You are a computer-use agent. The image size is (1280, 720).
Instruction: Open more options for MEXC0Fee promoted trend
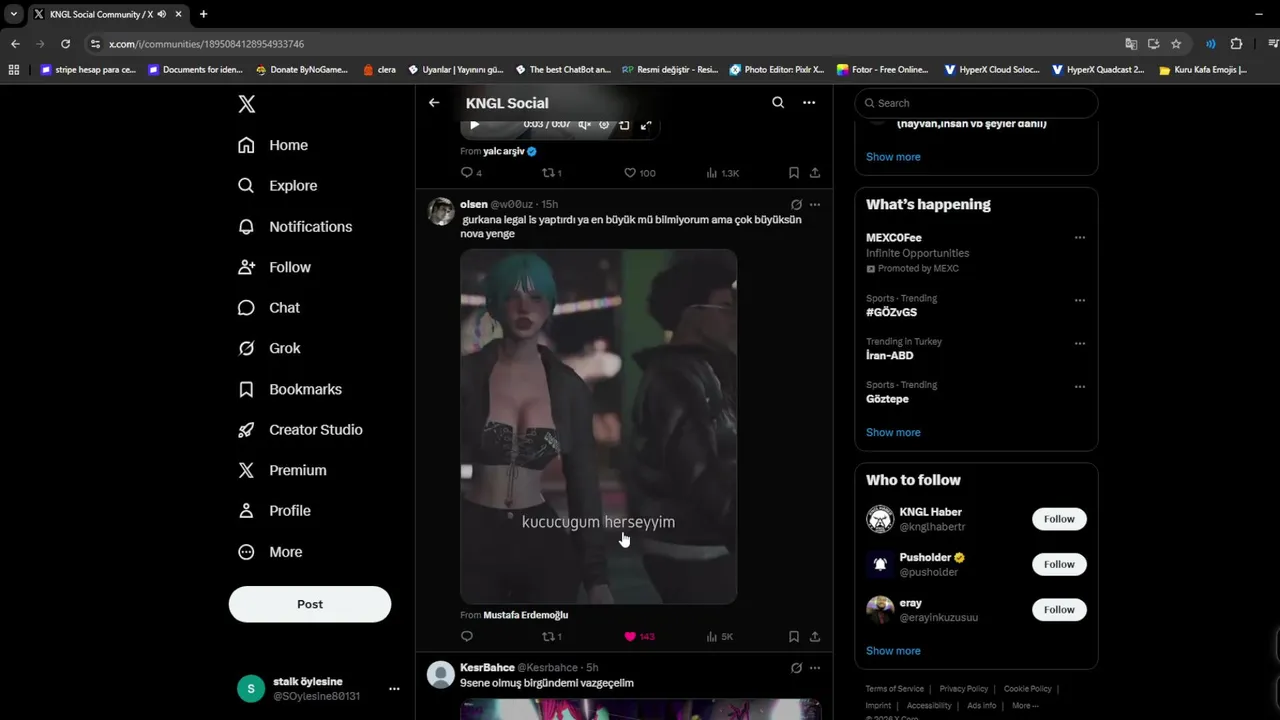(x=1080, y=238)
